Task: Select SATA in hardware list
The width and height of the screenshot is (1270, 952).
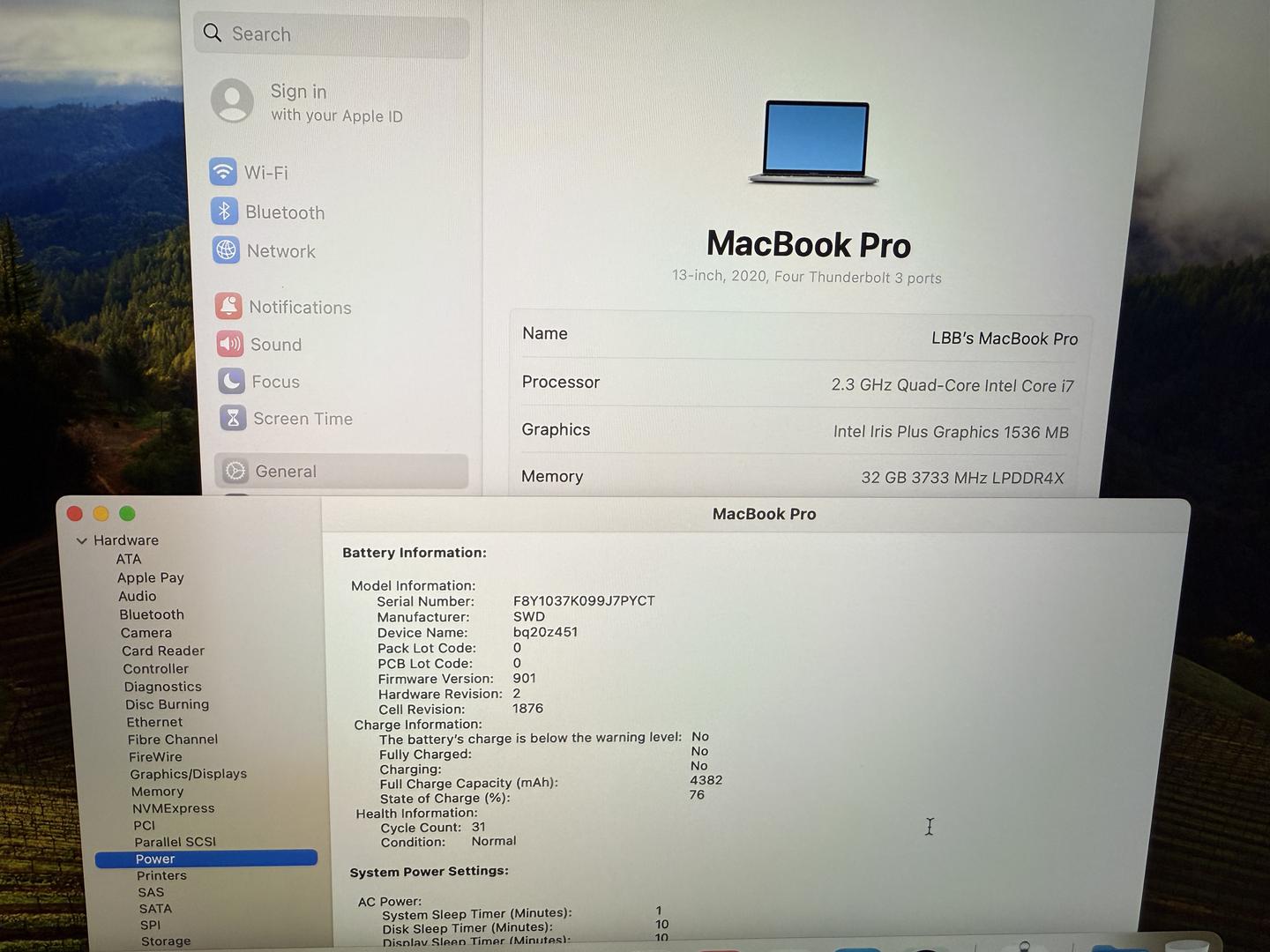Action: [155, 909]
